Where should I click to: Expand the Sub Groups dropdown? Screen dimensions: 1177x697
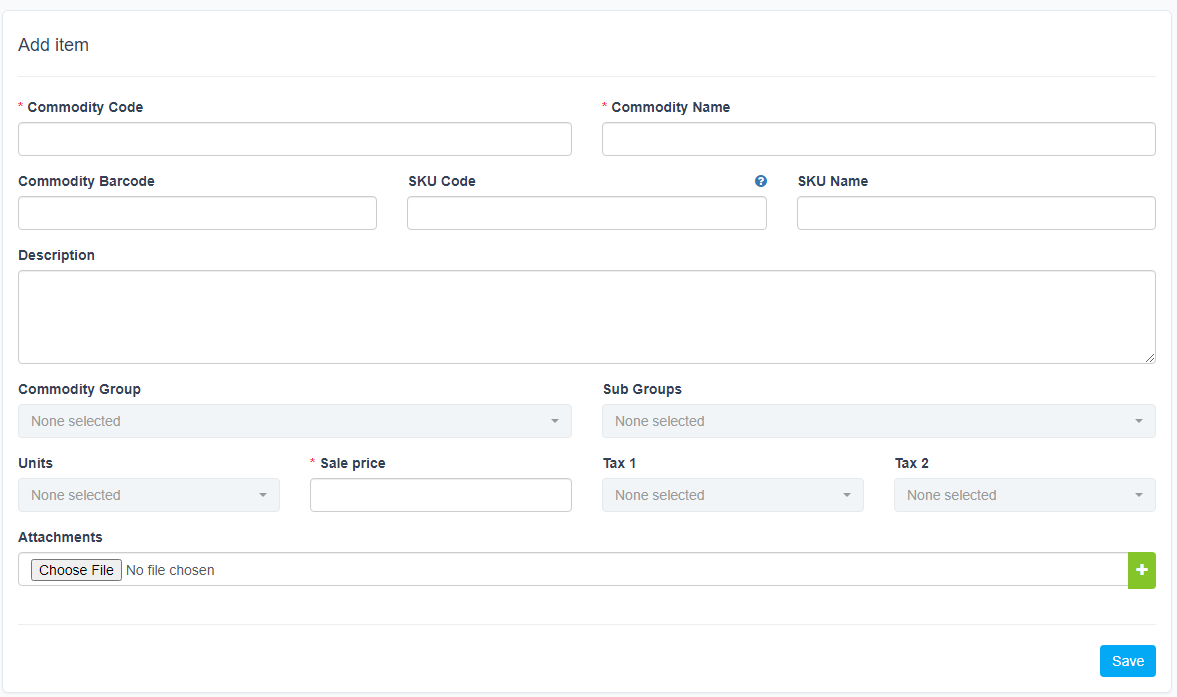(878, 421)
